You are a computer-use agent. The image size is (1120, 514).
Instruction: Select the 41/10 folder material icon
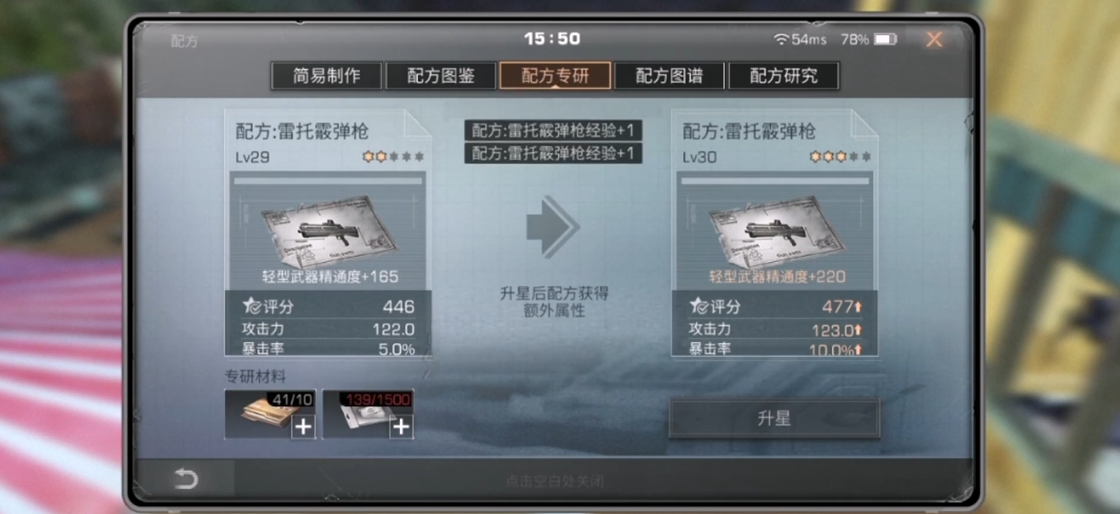(x=270, y=414)
